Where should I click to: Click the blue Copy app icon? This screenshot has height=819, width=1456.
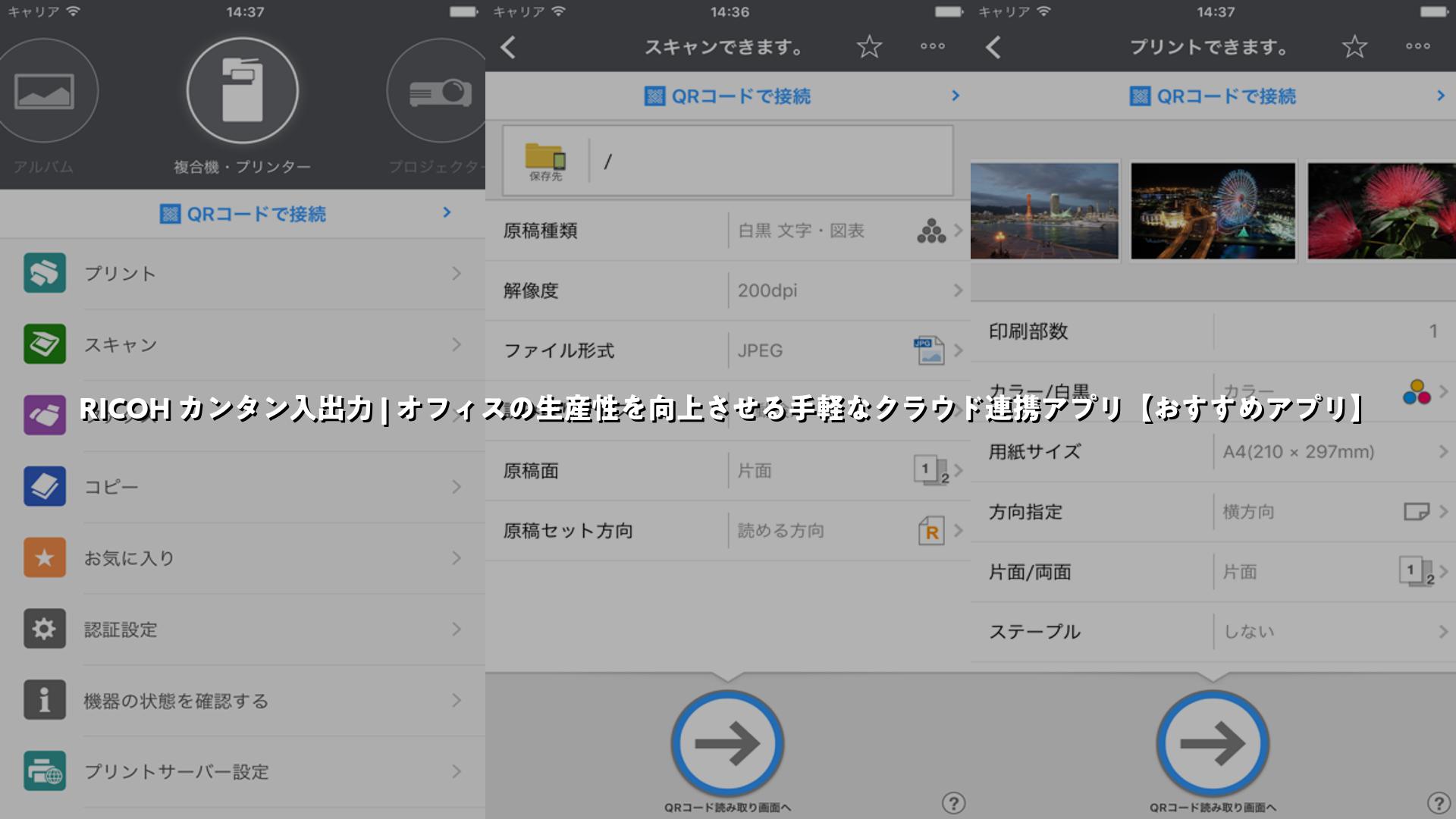click(44, 486)
